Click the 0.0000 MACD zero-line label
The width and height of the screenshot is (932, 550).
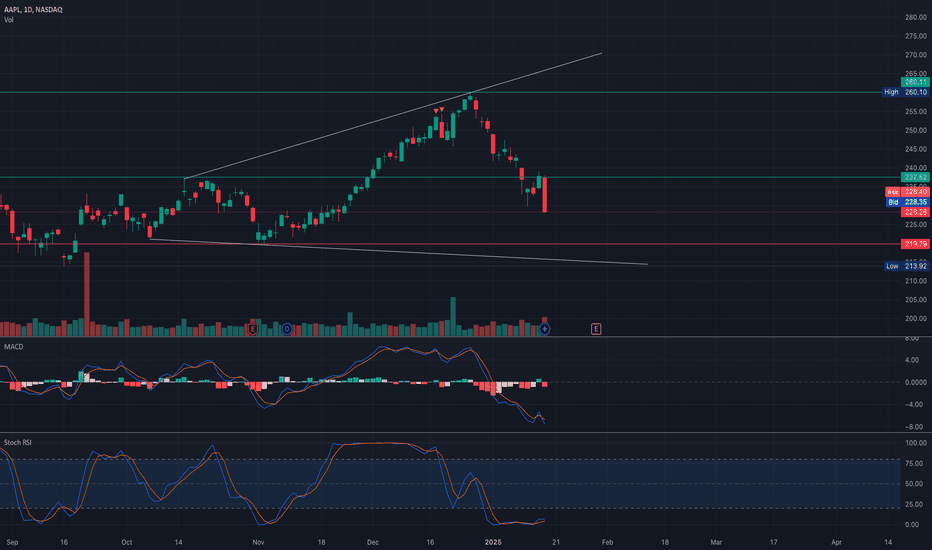pyautogui.click(x=916, y=382)
